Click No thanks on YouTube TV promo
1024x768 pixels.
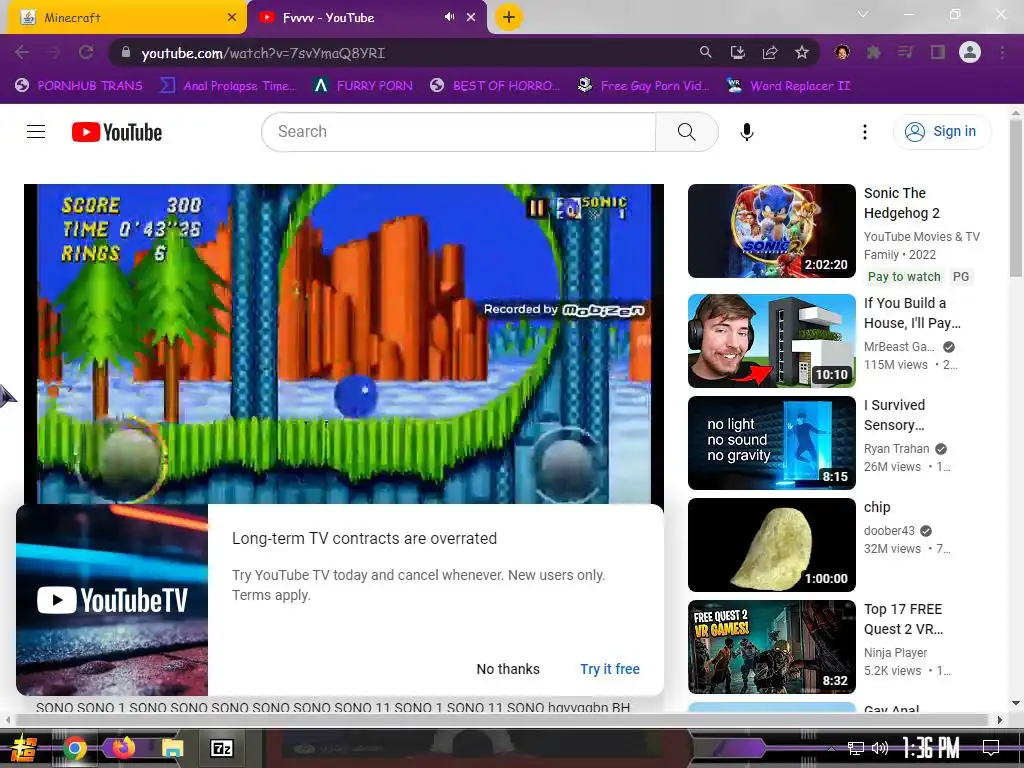point(508,669)
